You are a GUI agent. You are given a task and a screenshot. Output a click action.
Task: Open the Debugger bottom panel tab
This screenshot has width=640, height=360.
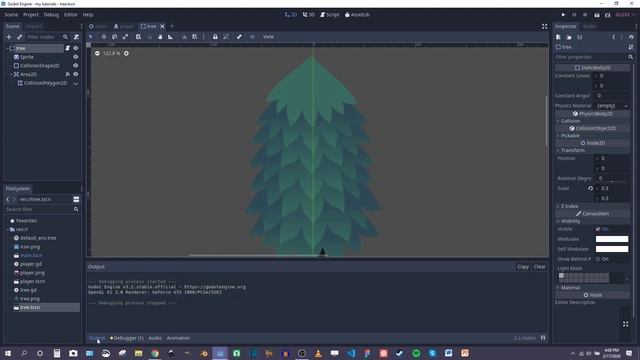[x=127, y=338]
